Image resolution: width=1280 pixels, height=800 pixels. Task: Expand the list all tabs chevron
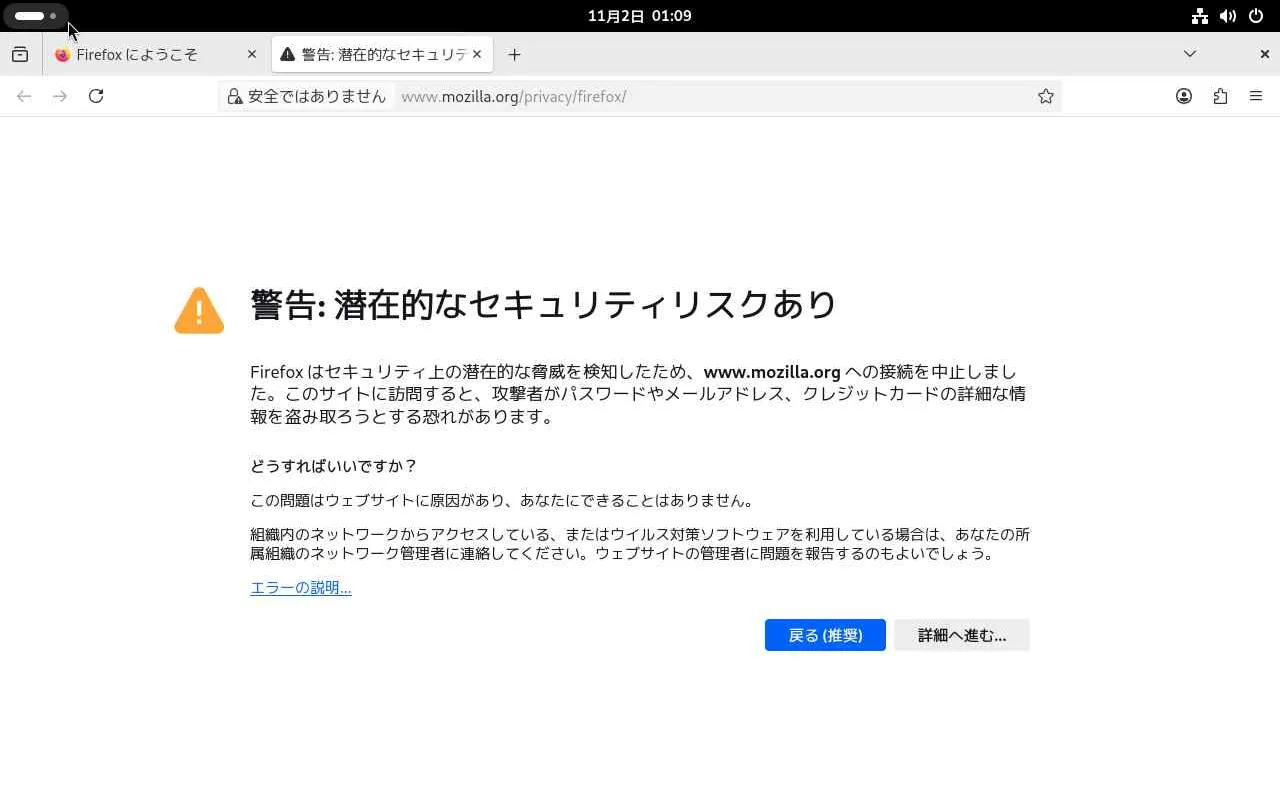(1190, 54)
